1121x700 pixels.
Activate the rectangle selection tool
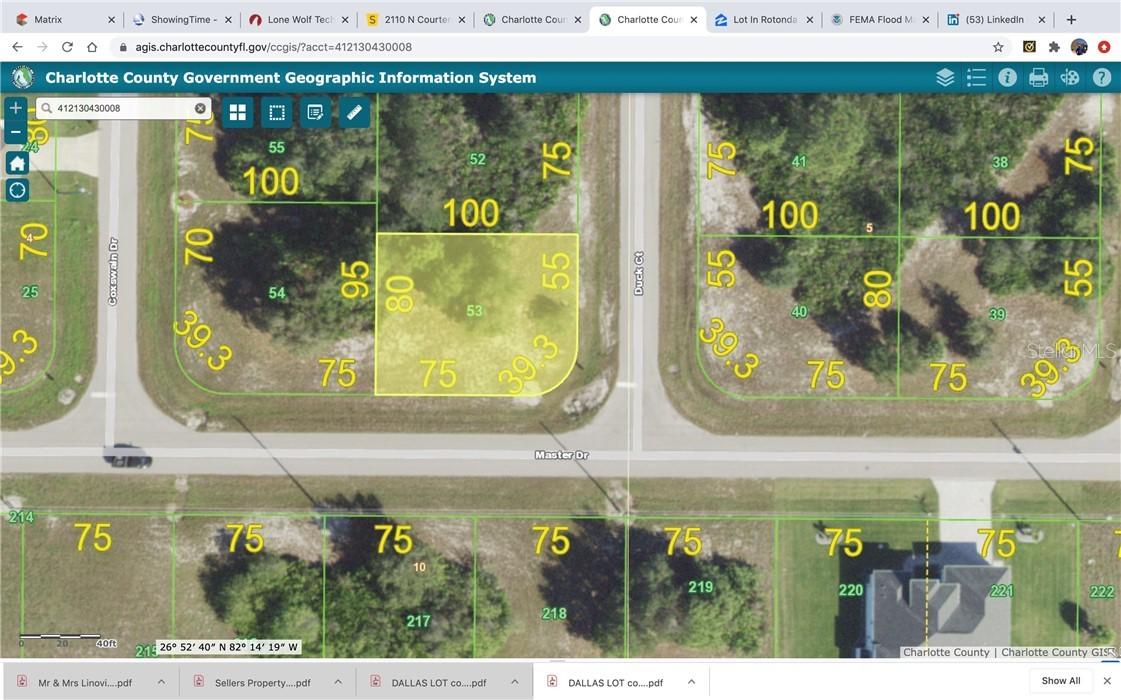pos(276,112)
